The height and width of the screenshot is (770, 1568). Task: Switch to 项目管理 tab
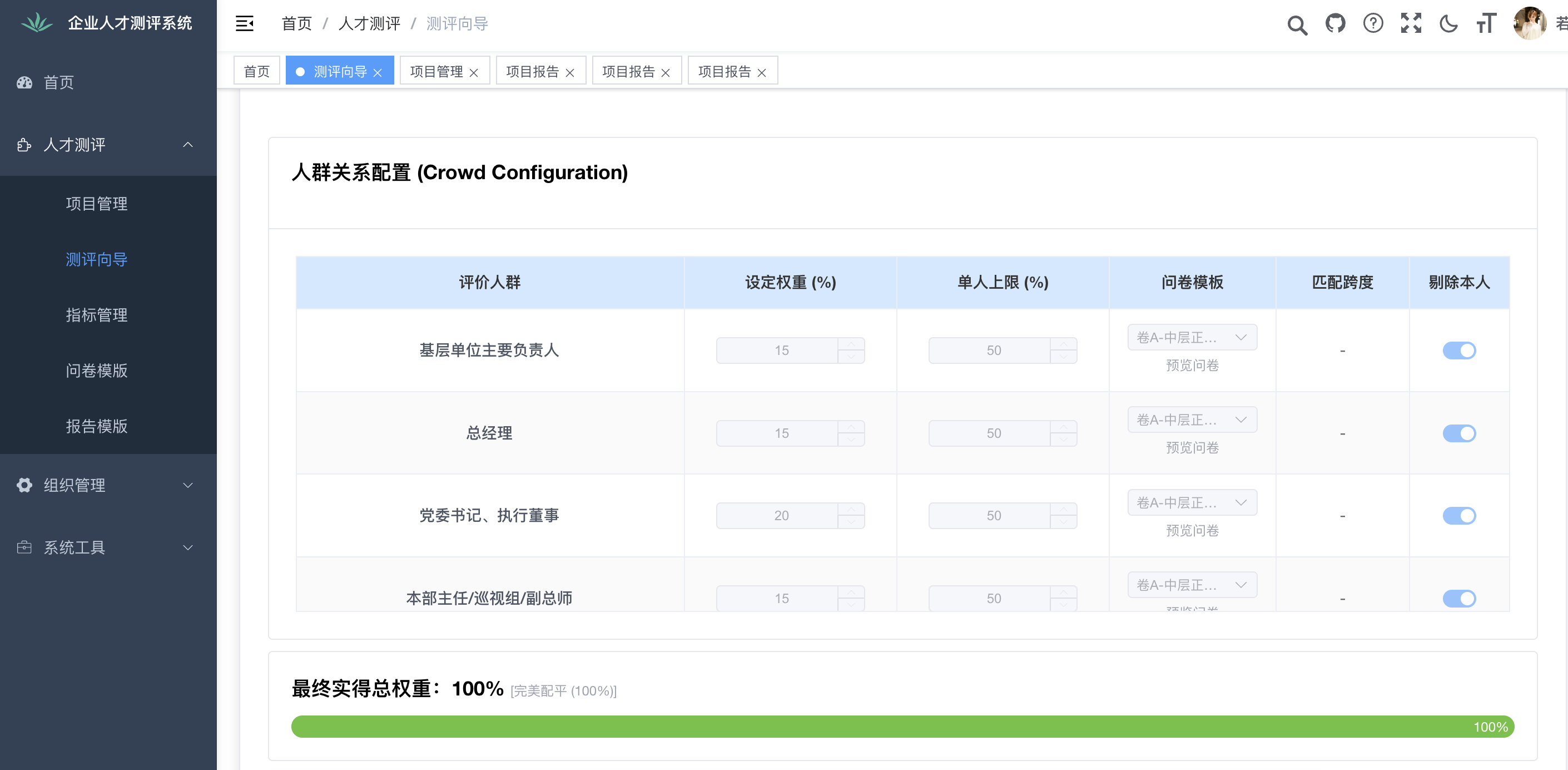point(436,72)
